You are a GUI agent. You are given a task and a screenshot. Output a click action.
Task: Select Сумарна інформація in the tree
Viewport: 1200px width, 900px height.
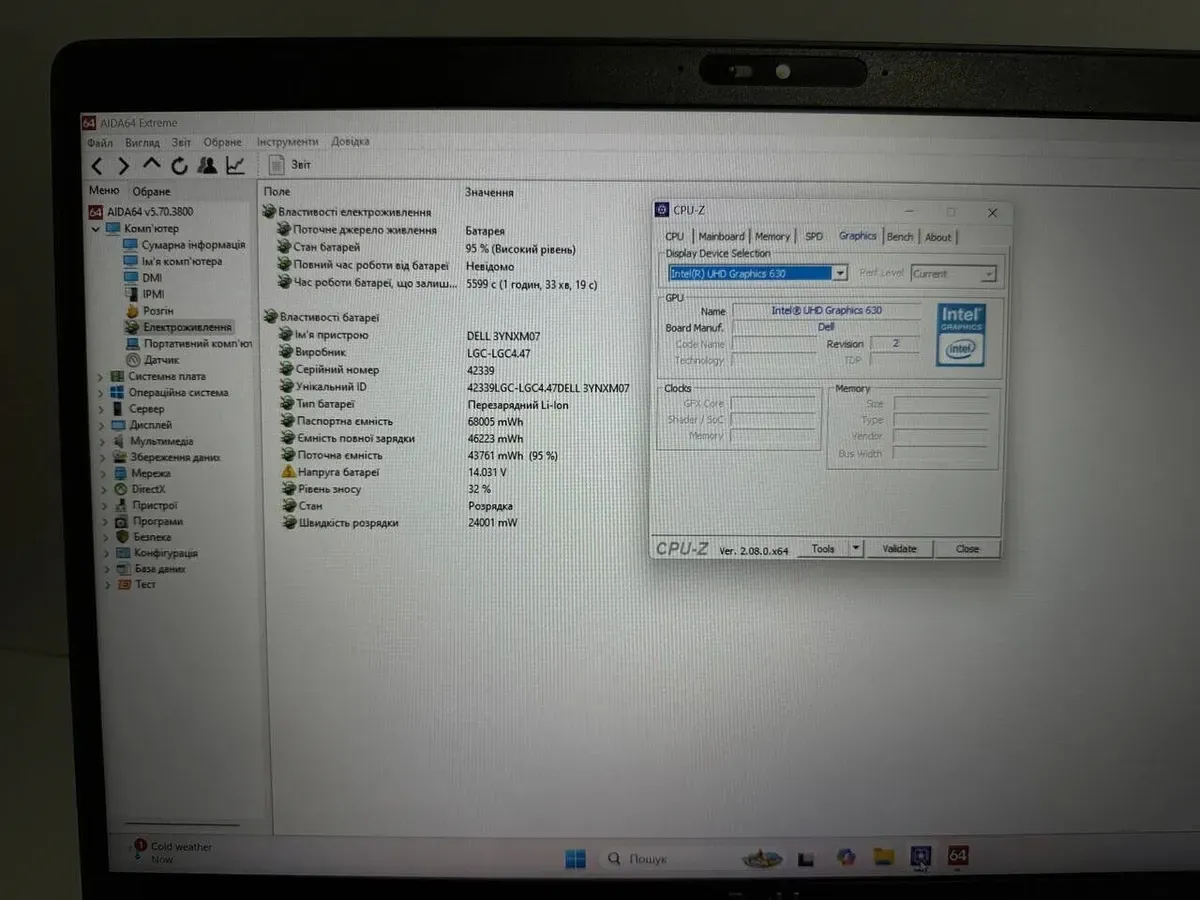[x=192, y=245]
